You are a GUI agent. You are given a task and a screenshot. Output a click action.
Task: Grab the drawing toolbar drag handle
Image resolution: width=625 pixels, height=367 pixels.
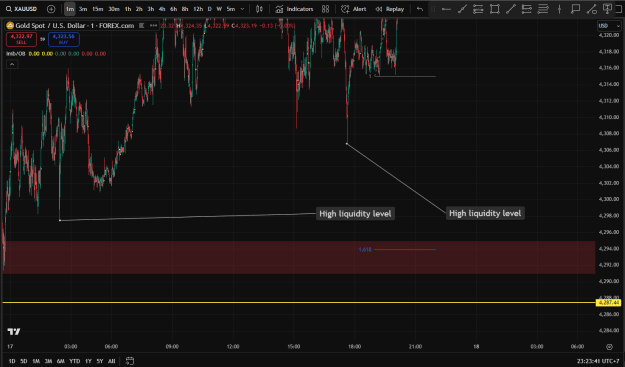click(x=433, y=9)
